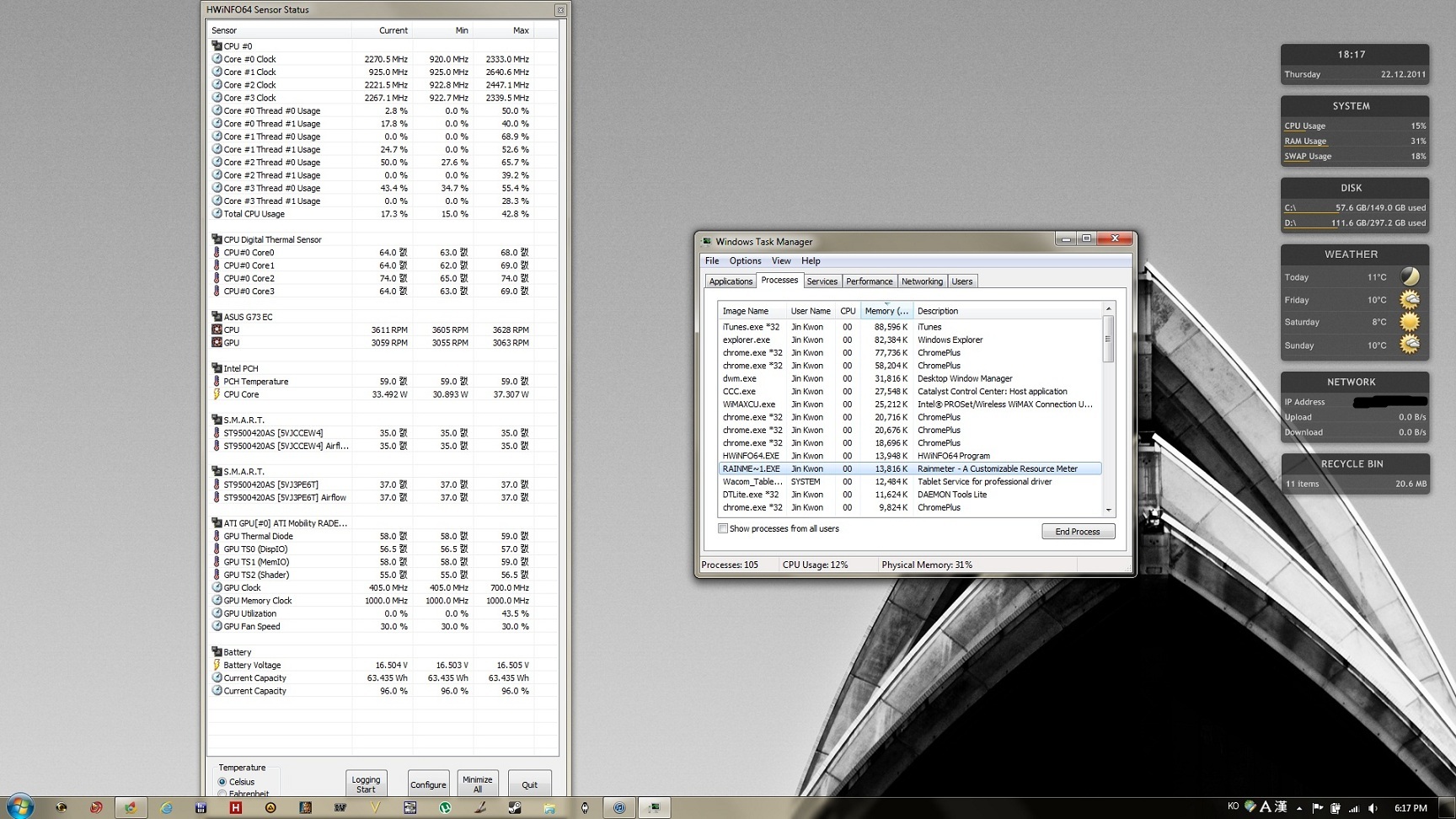Open Internet Explorer taskbar icon
This screenshot has width=1456, height=819.
point(166,807)
